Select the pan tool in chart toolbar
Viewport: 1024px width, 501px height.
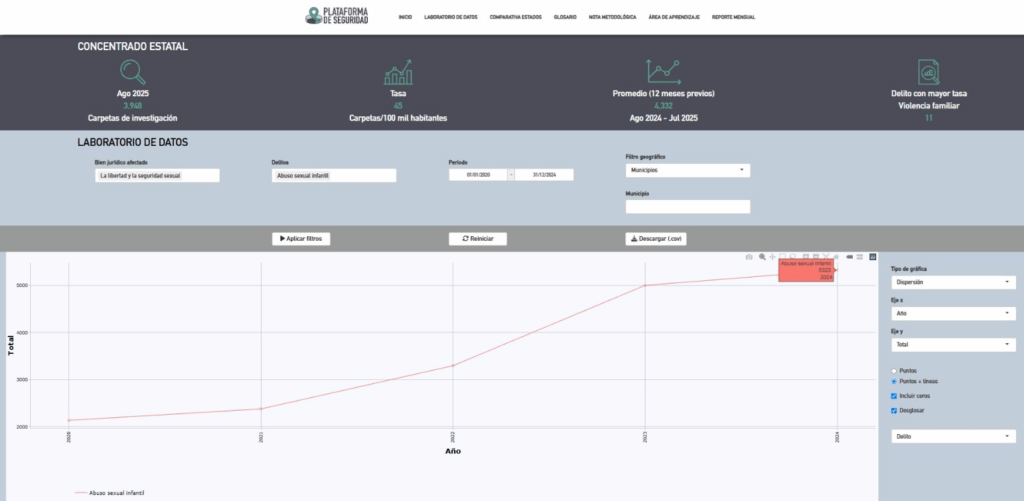click(x=772, y=257)
